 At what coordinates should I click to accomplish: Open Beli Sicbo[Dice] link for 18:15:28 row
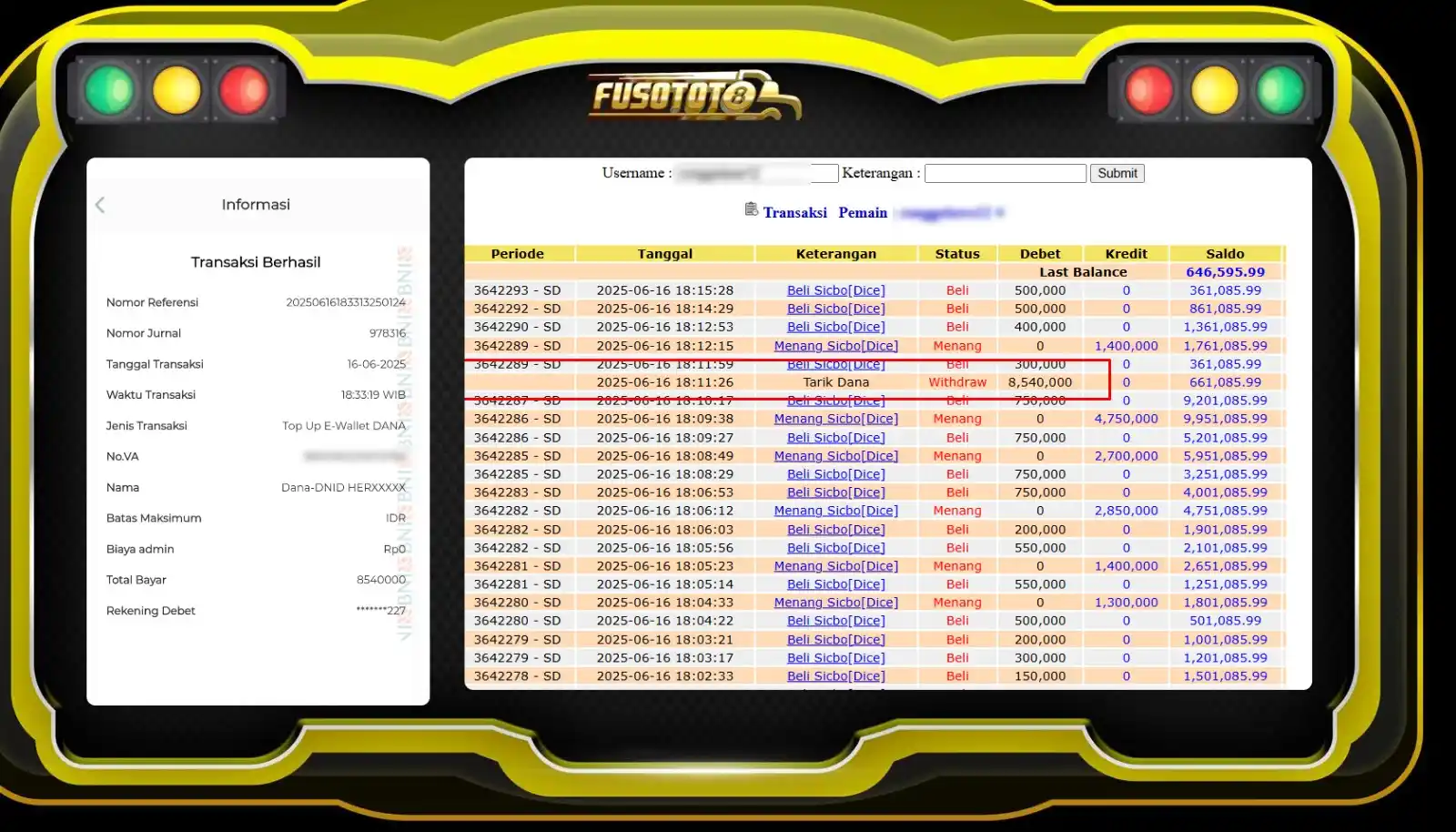pos(835,290)
